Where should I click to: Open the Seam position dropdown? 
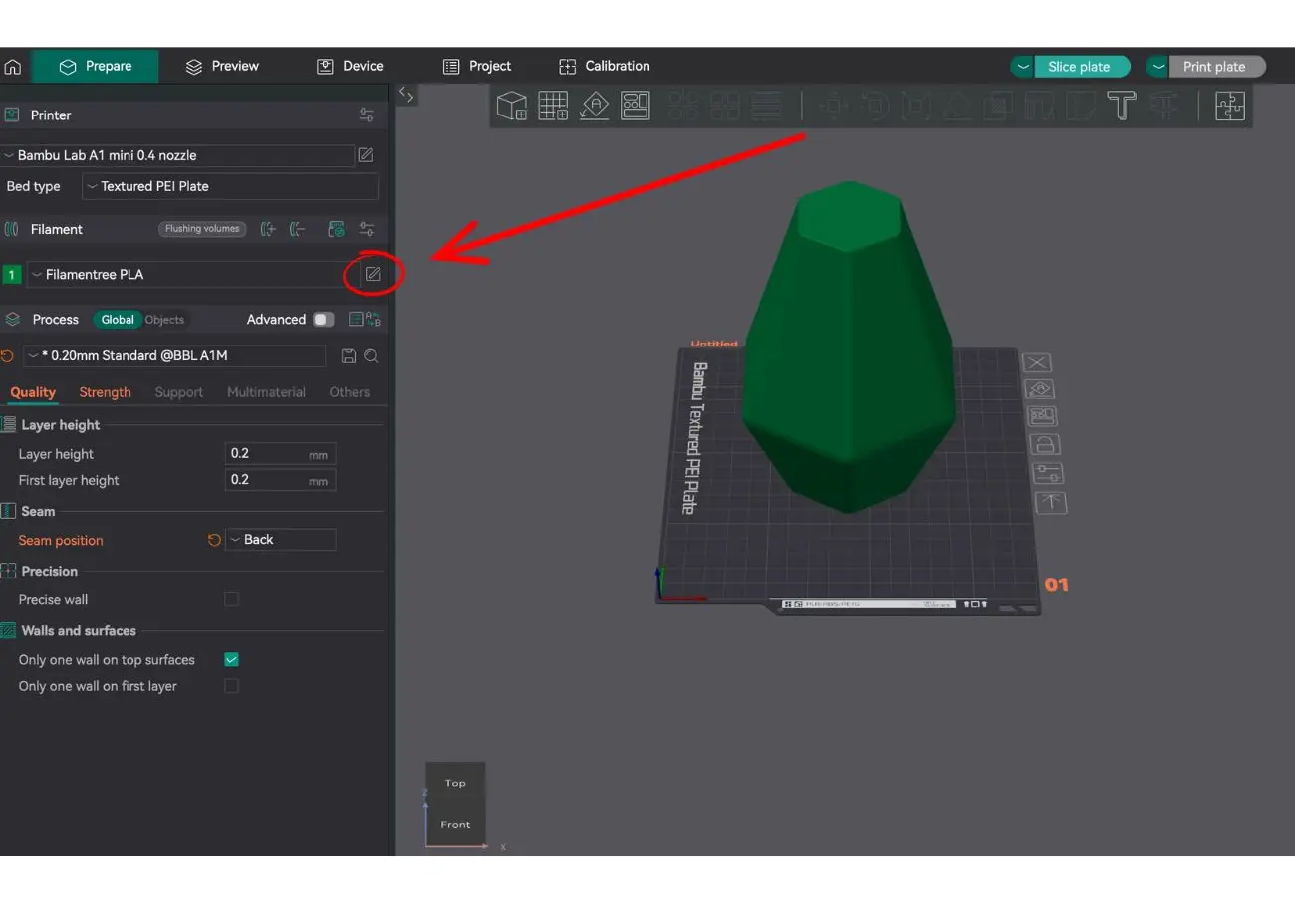coord(280,540)
